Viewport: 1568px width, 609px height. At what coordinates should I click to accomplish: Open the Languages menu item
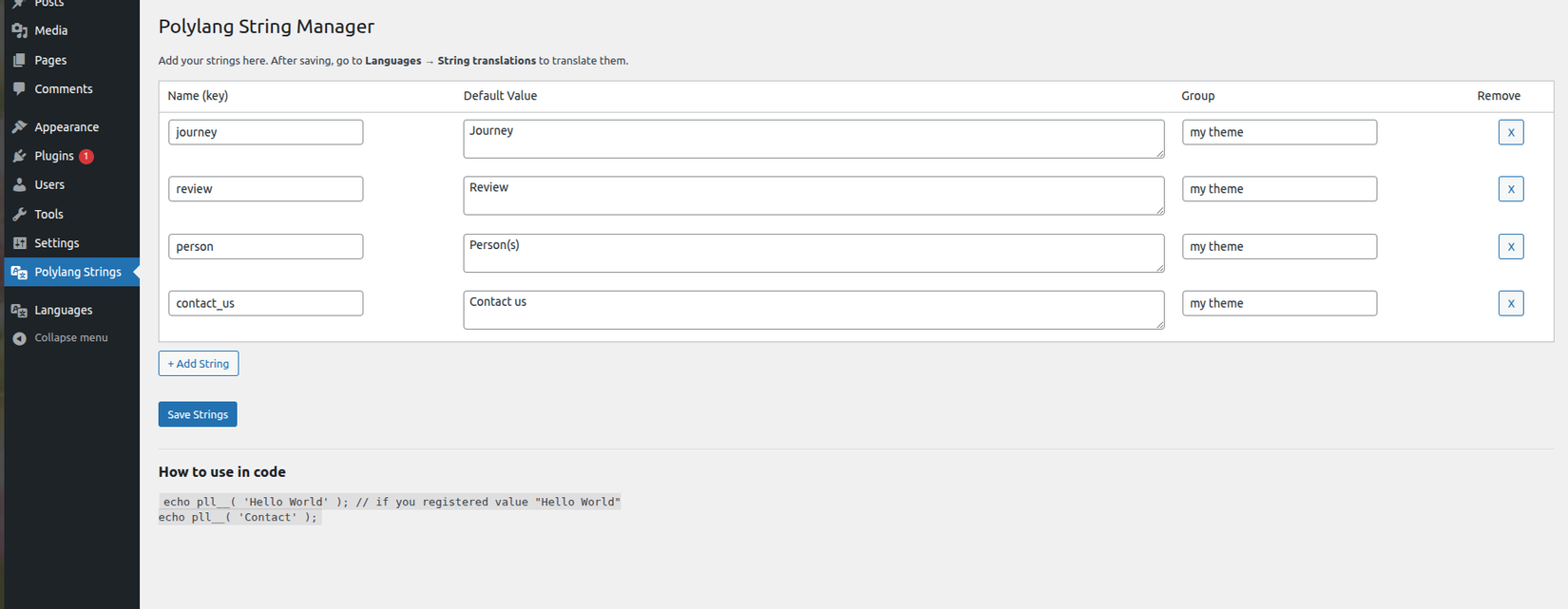click(x=63, y=310)
